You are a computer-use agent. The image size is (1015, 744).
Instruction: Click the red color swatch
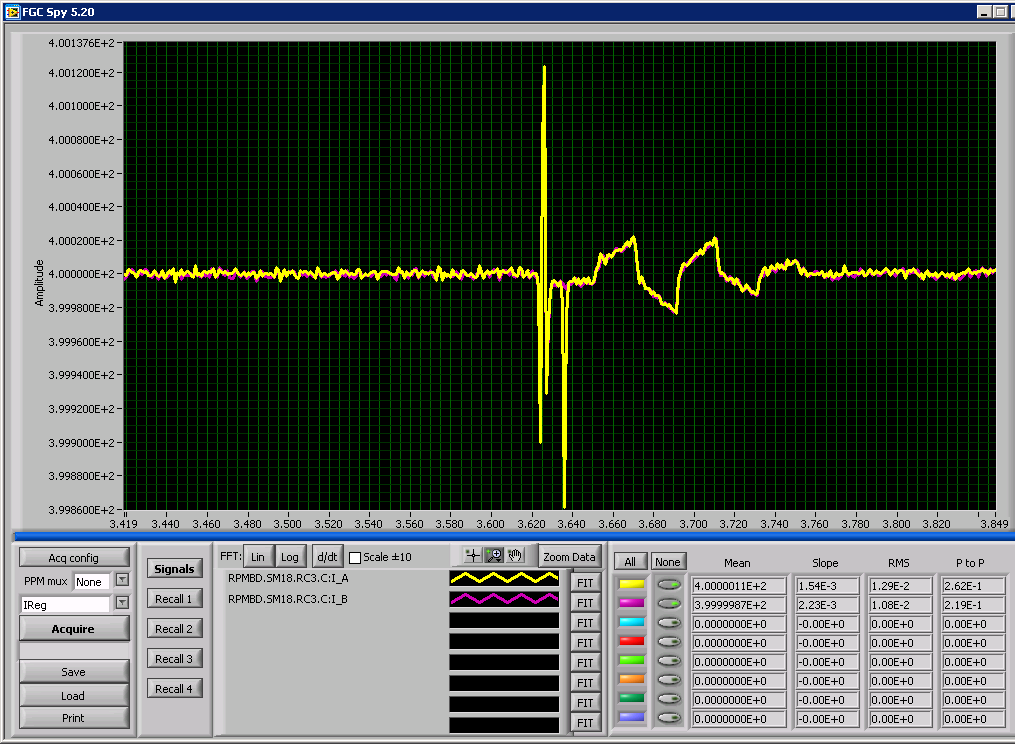[x=632, y=641]
